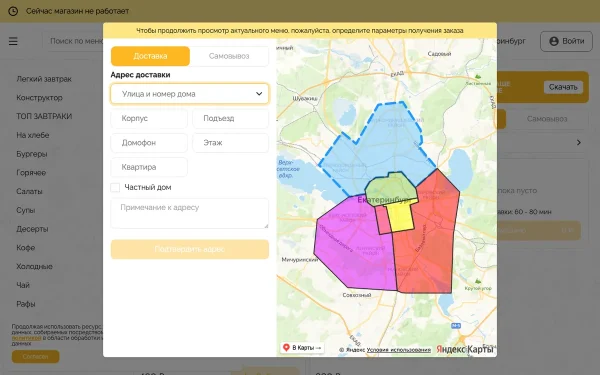
Task: Focus the Подъезд input field
Action: tap(231, 119)
